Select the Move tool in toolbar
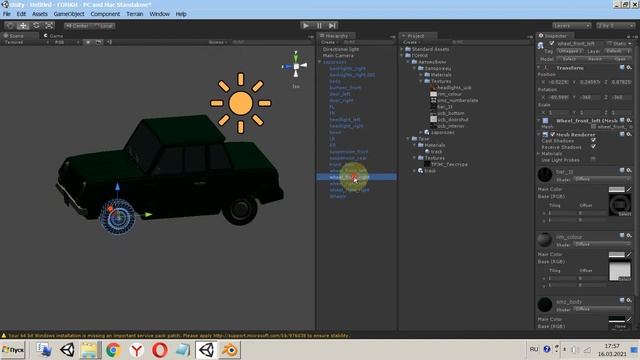Screen dimensions: 640x360 click(x=23, y=26)
